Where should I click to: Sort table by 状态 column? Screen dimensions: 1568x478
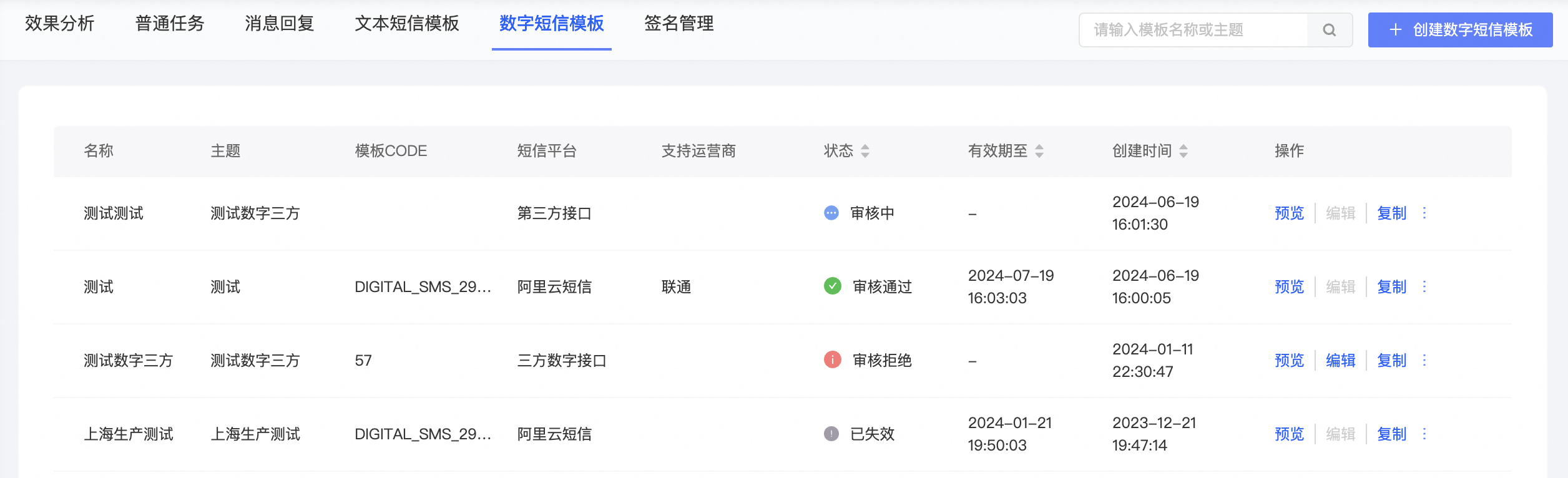865,151
